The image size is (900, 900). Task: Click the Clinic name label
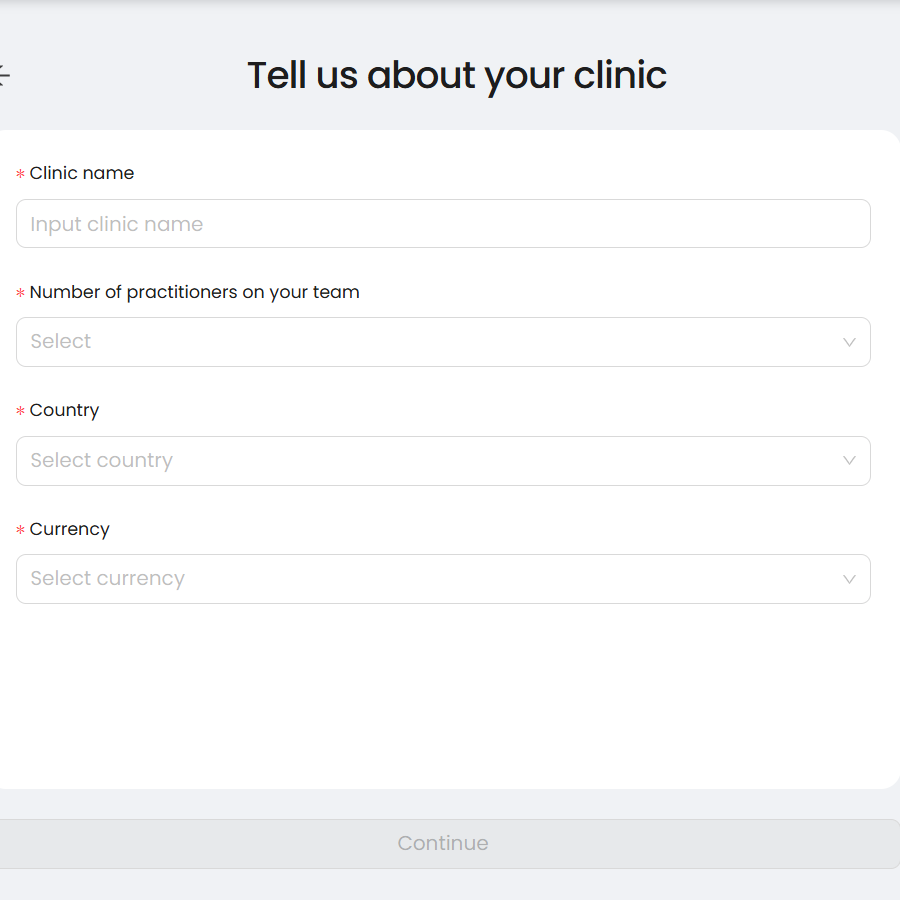coord(82,173)
